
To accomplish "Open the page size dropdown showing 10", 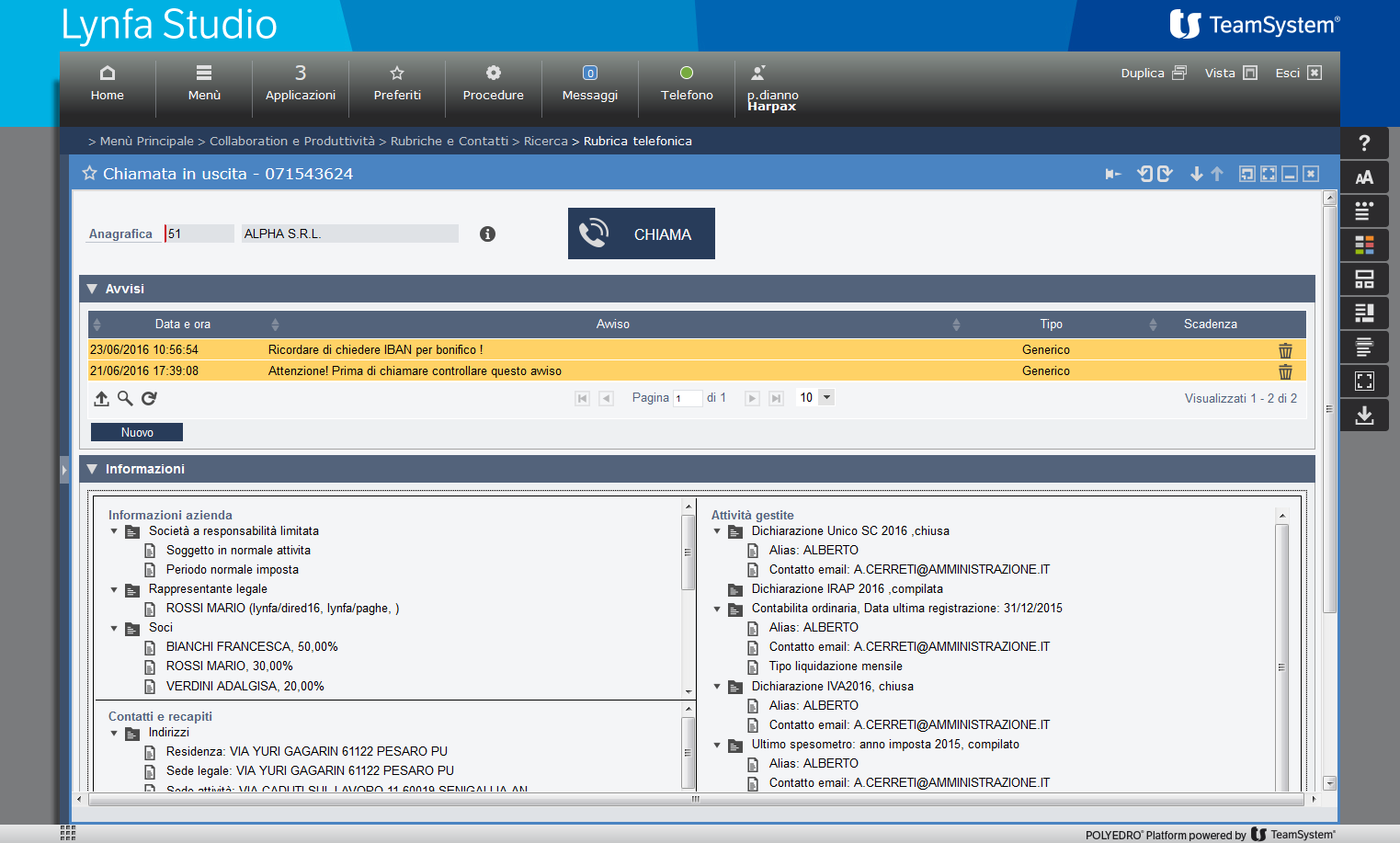I will coord(825,397).
